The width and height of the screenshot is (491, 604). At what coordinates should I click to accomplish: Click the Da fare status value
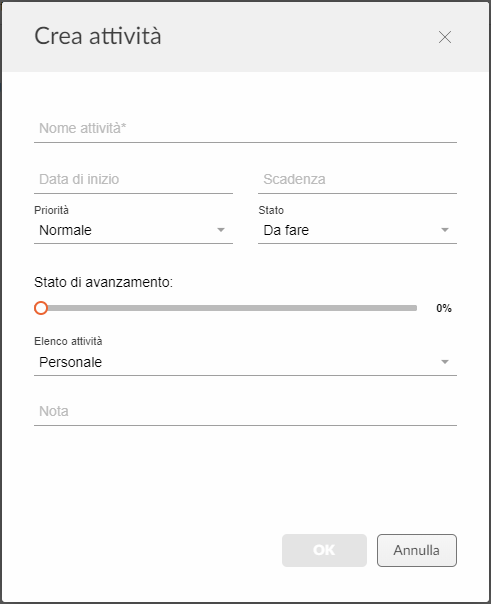point(286,230)
